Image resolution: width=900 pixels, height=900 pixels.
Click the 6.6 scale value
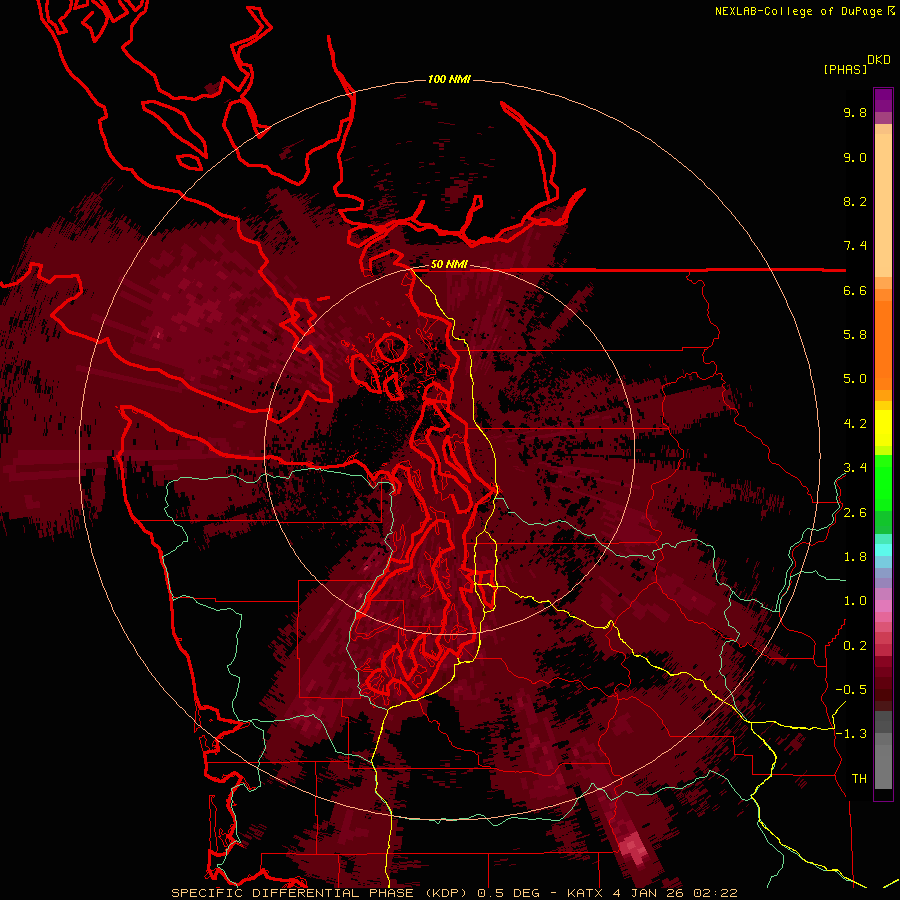pyautogui.click(x=855, y=290)
